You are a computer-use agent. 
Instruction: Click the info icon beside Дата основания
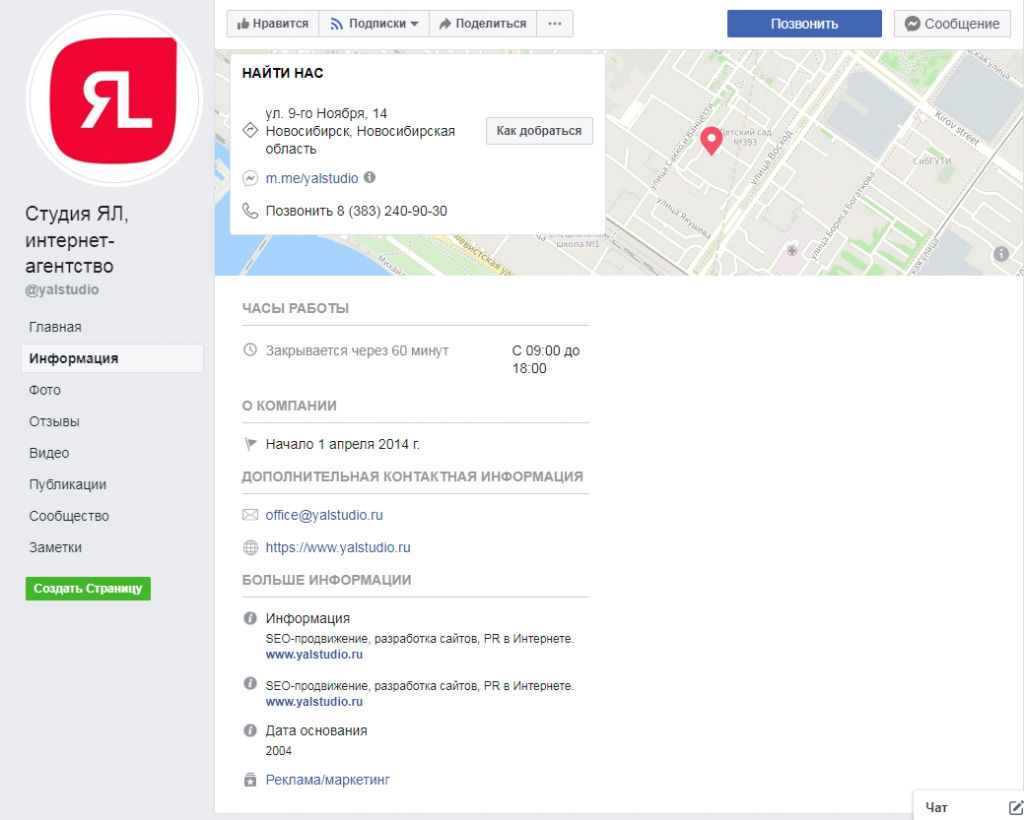click(x=250, y=730)
